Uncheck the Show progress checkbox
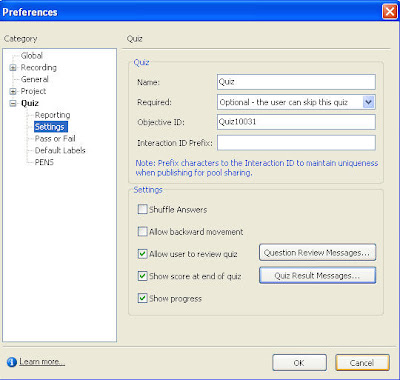400x380 pixels. coord(142,298)
